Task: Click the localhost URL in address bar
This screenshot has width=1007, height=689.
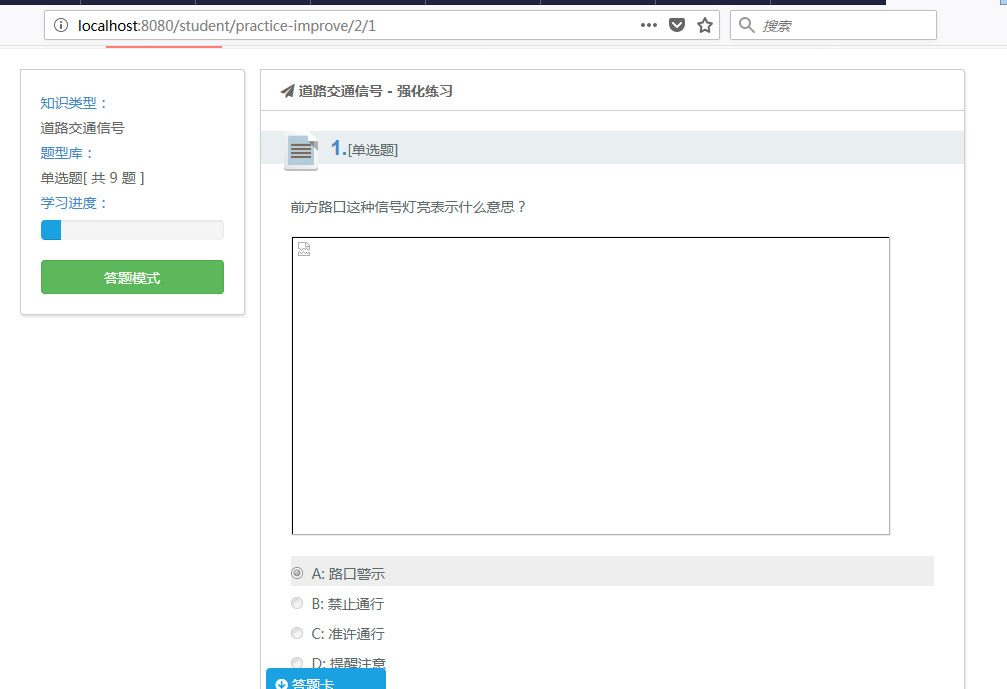Action: point(227,25)
